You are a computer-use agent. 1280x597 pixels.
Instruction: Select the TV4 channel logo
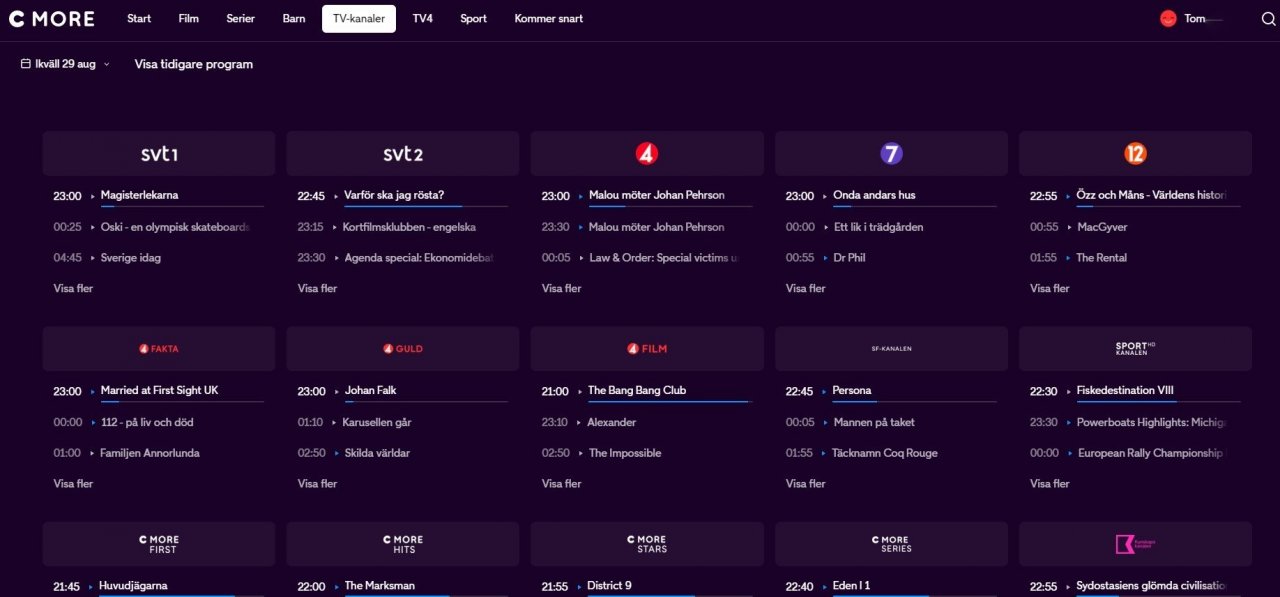[x=647, y=154]
